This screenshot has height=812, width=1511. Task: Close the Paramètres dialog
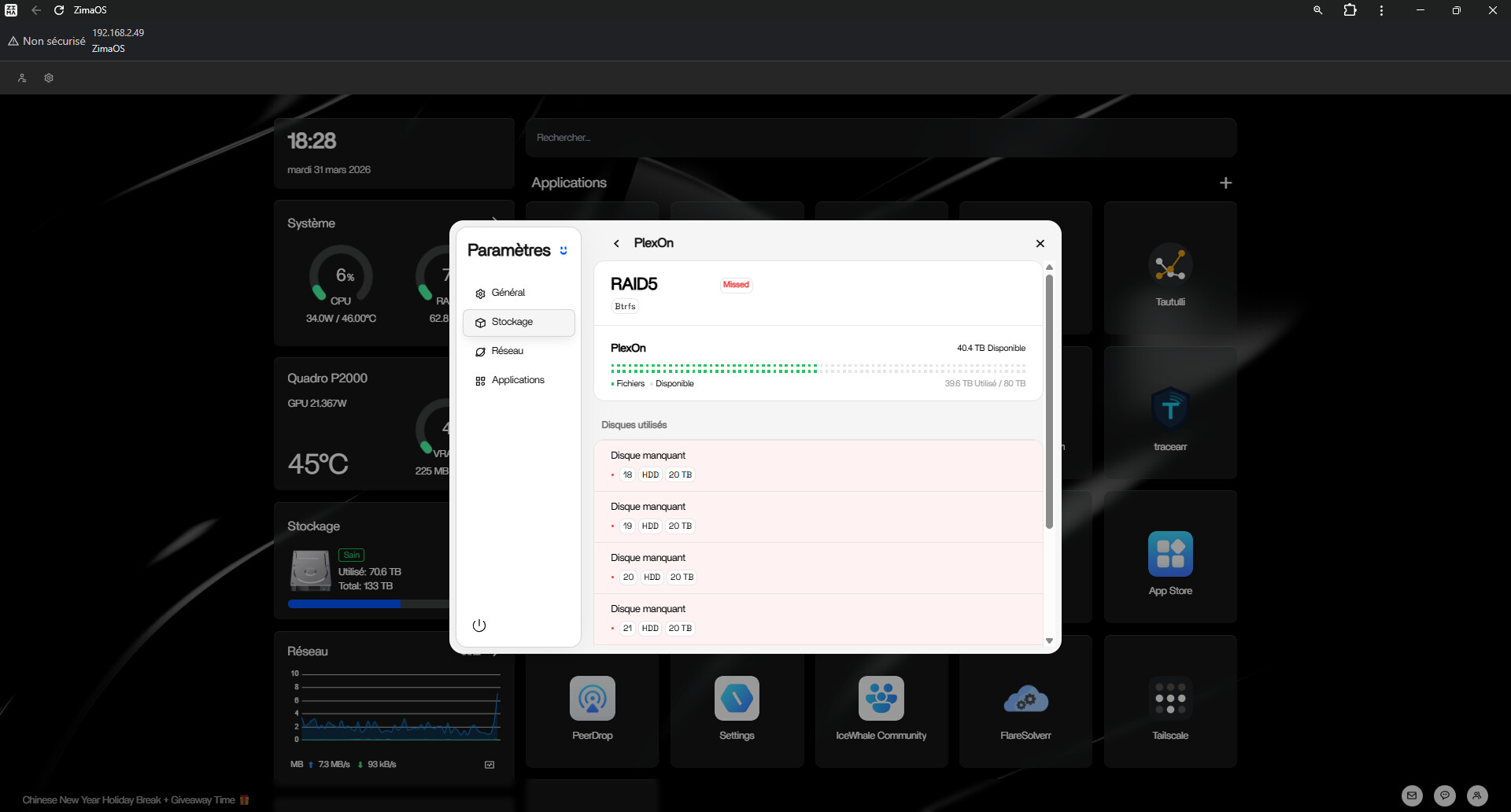[x=1040, y=244]
